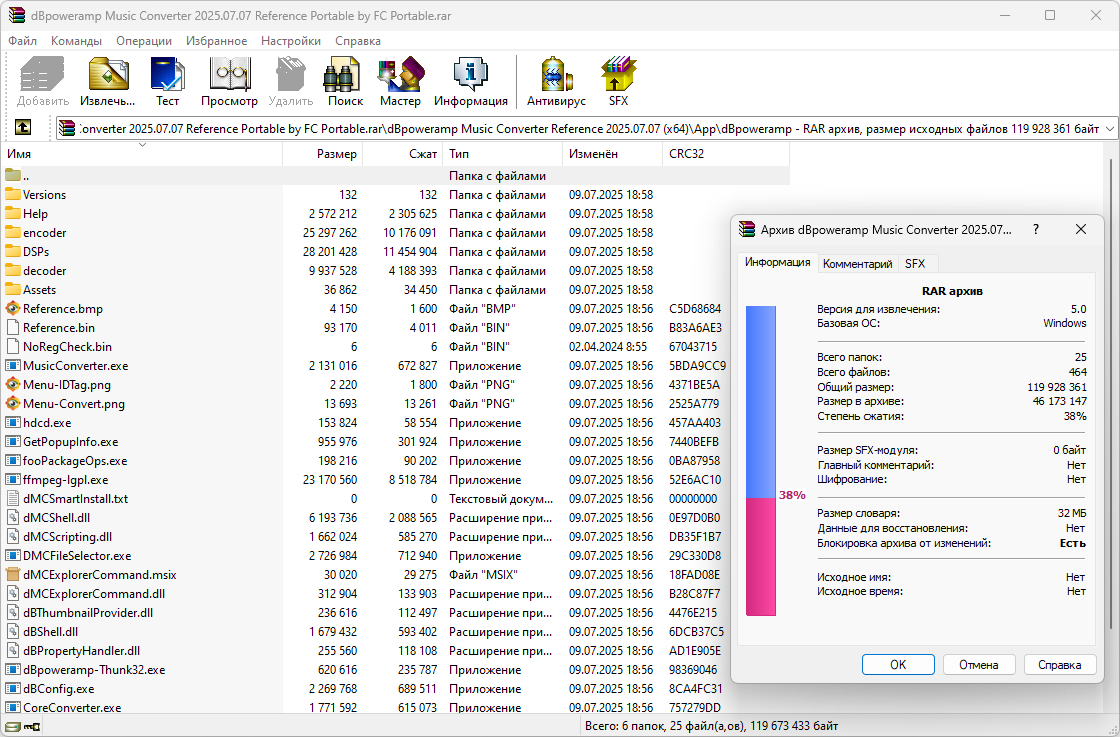The width and height of the screenshot is (1120, 737).
Task: Click the package icon beside dMCExplorerCommand.msix
Action: 13,575
